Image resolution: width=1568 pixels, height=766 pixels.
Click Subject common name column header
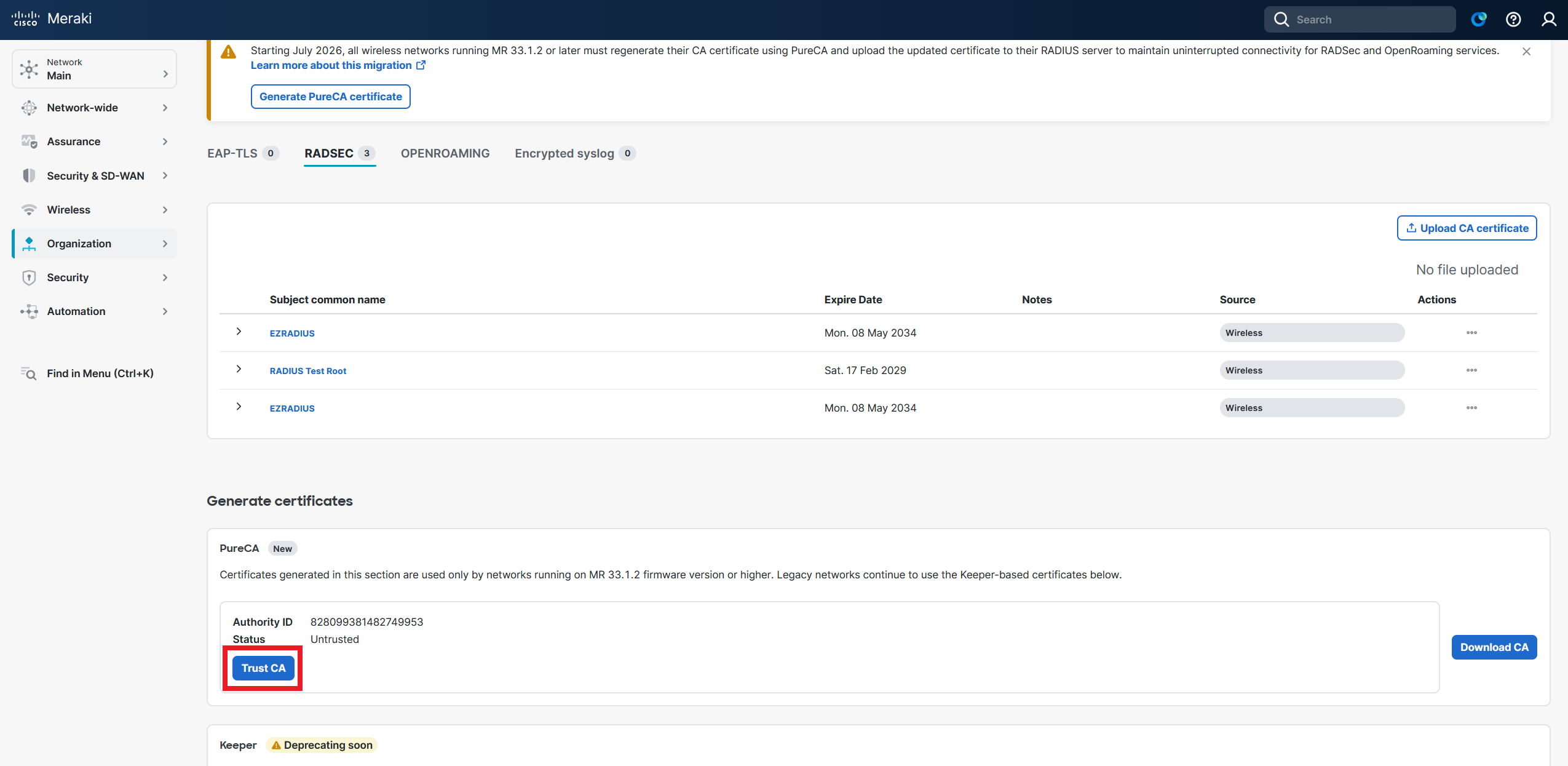pos(327,300)
